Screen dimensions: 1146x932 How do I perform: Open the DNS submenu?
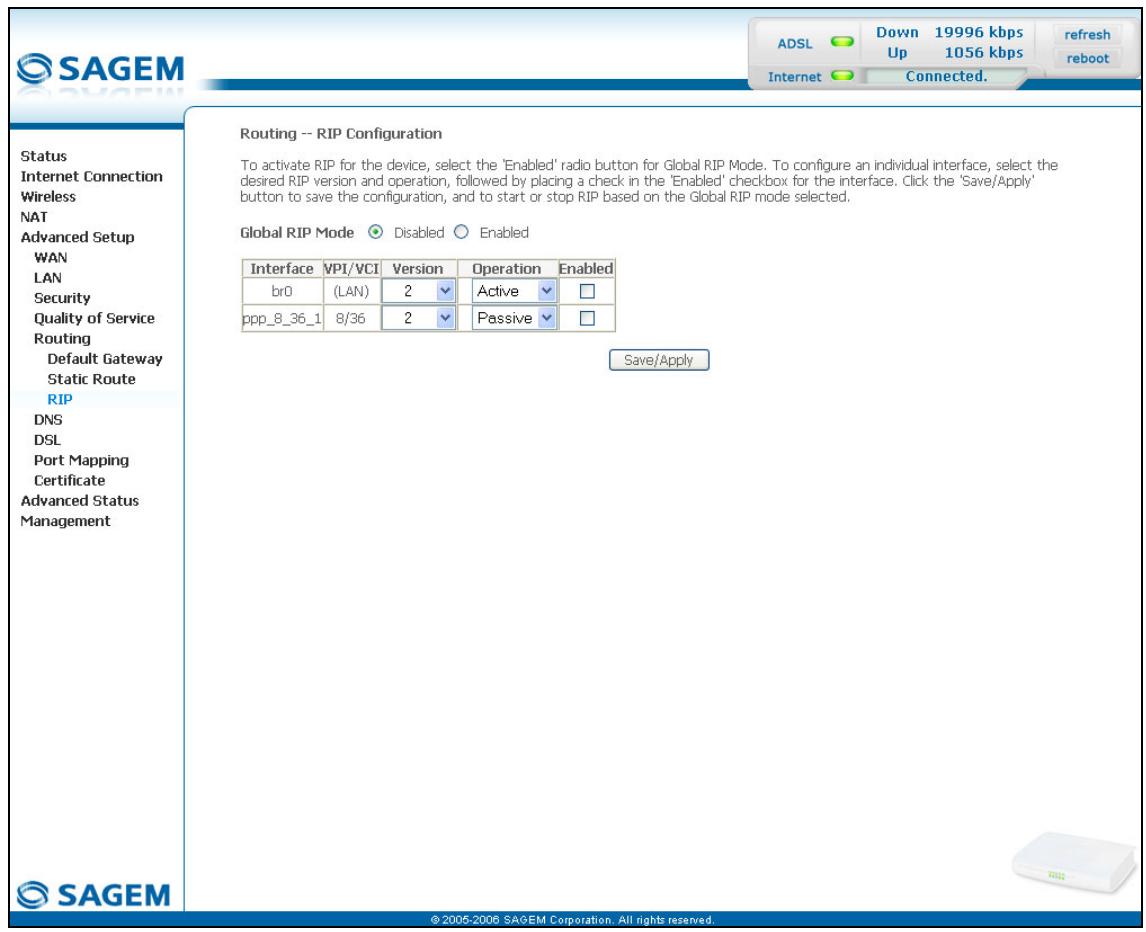[x=48, y=420]
